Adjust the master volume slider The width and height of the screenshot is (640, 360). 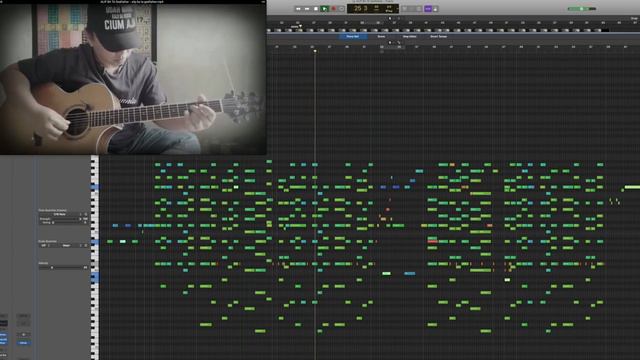pyautogui.click(x=582, y=9)
